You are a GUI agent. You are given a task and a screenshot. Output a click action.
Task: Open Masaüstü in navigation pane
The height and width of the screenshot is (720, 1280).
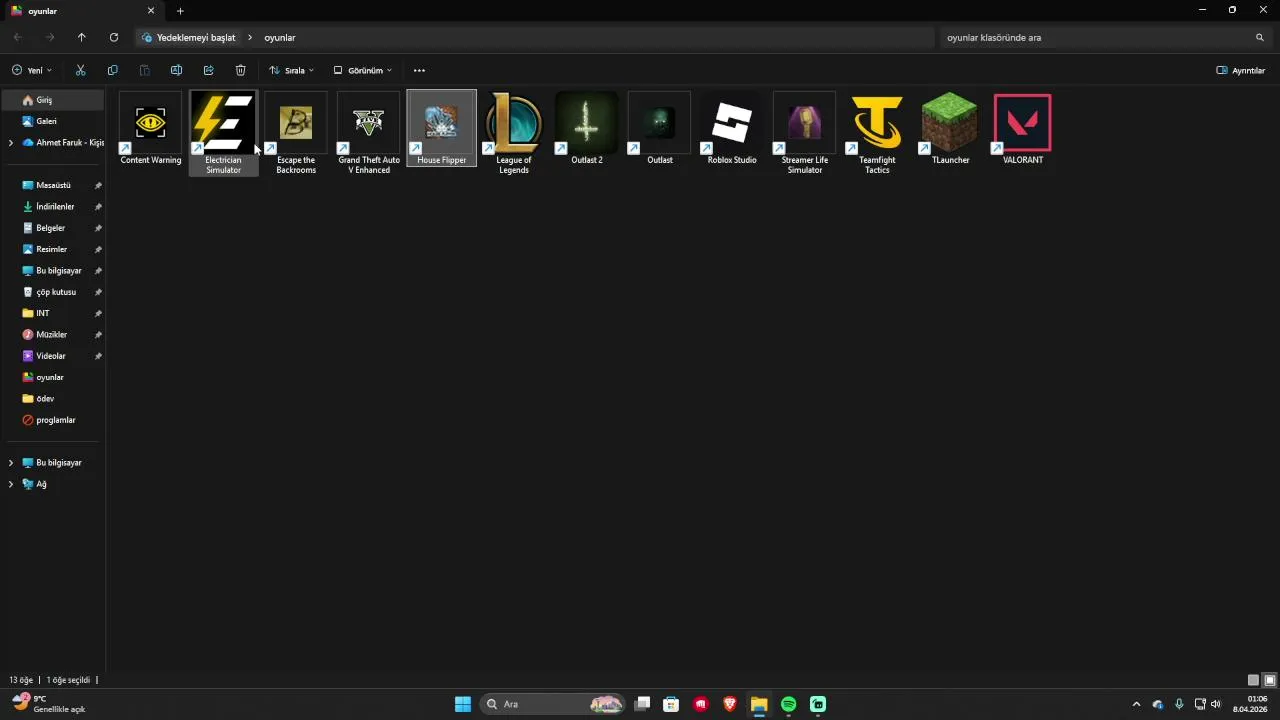(x=53, y=185)
